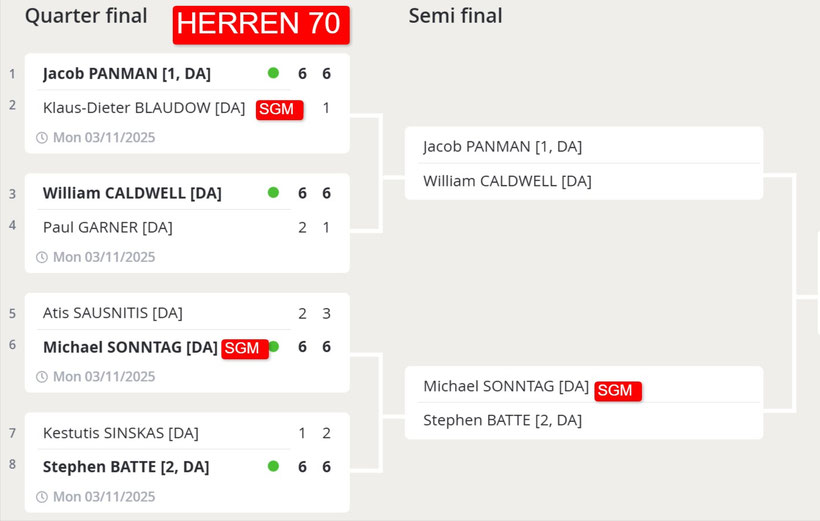Select the red HERREN 70 category label

pyautogui.click(x=260, y=24)
